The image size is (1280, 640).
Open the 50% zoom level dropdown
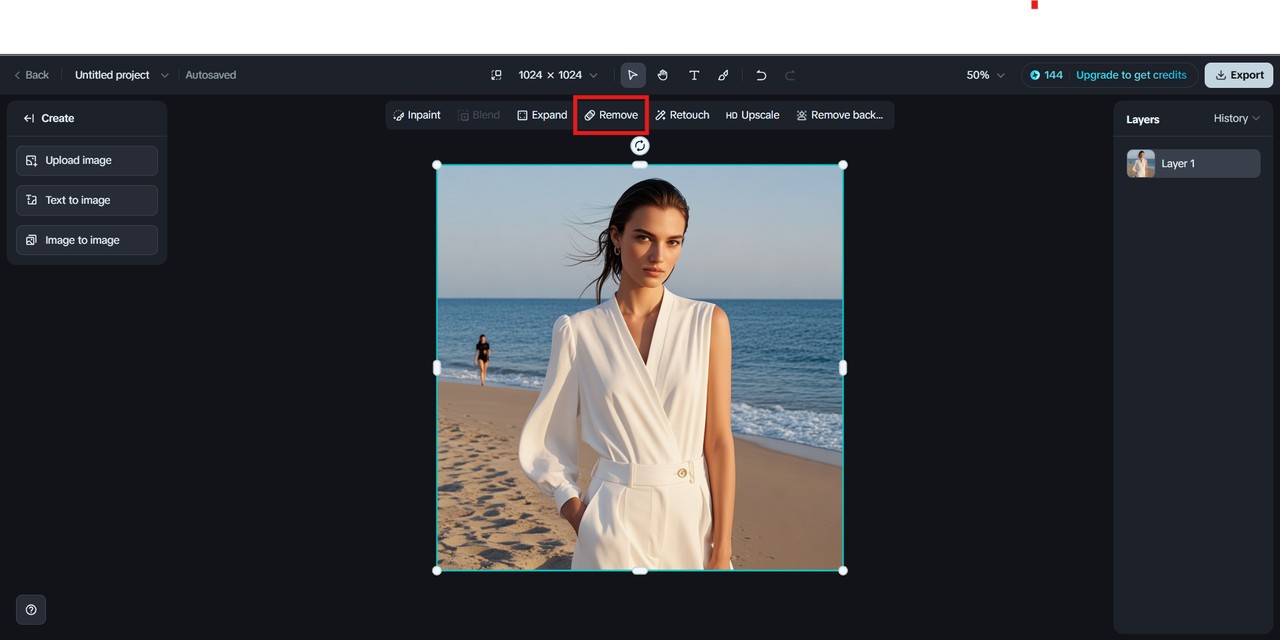pyautogui.click(x=986, y=75)
